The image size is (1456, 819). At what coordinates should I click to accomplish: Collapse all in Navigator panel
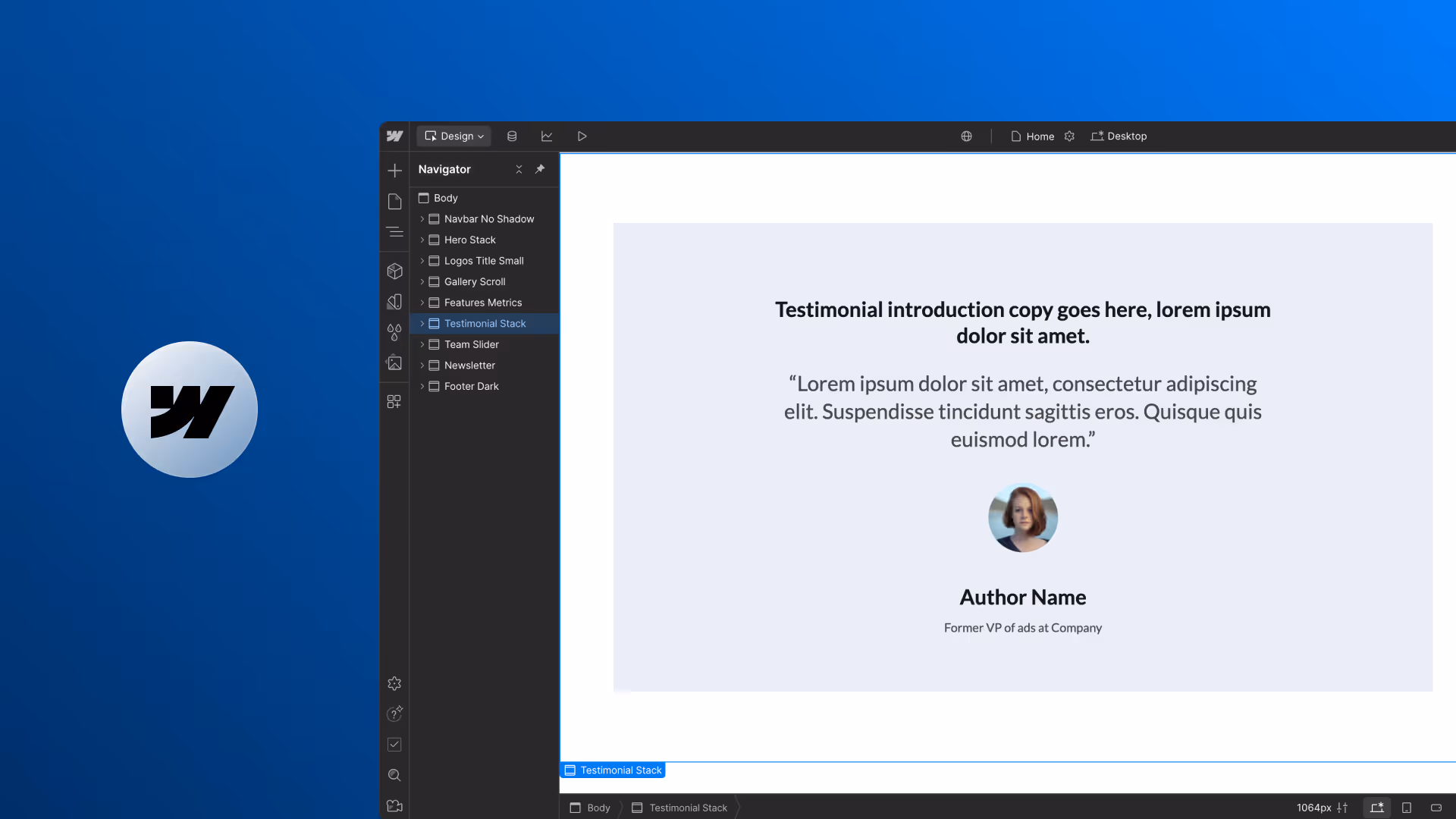pyautogui.click(x=519, y=169)
